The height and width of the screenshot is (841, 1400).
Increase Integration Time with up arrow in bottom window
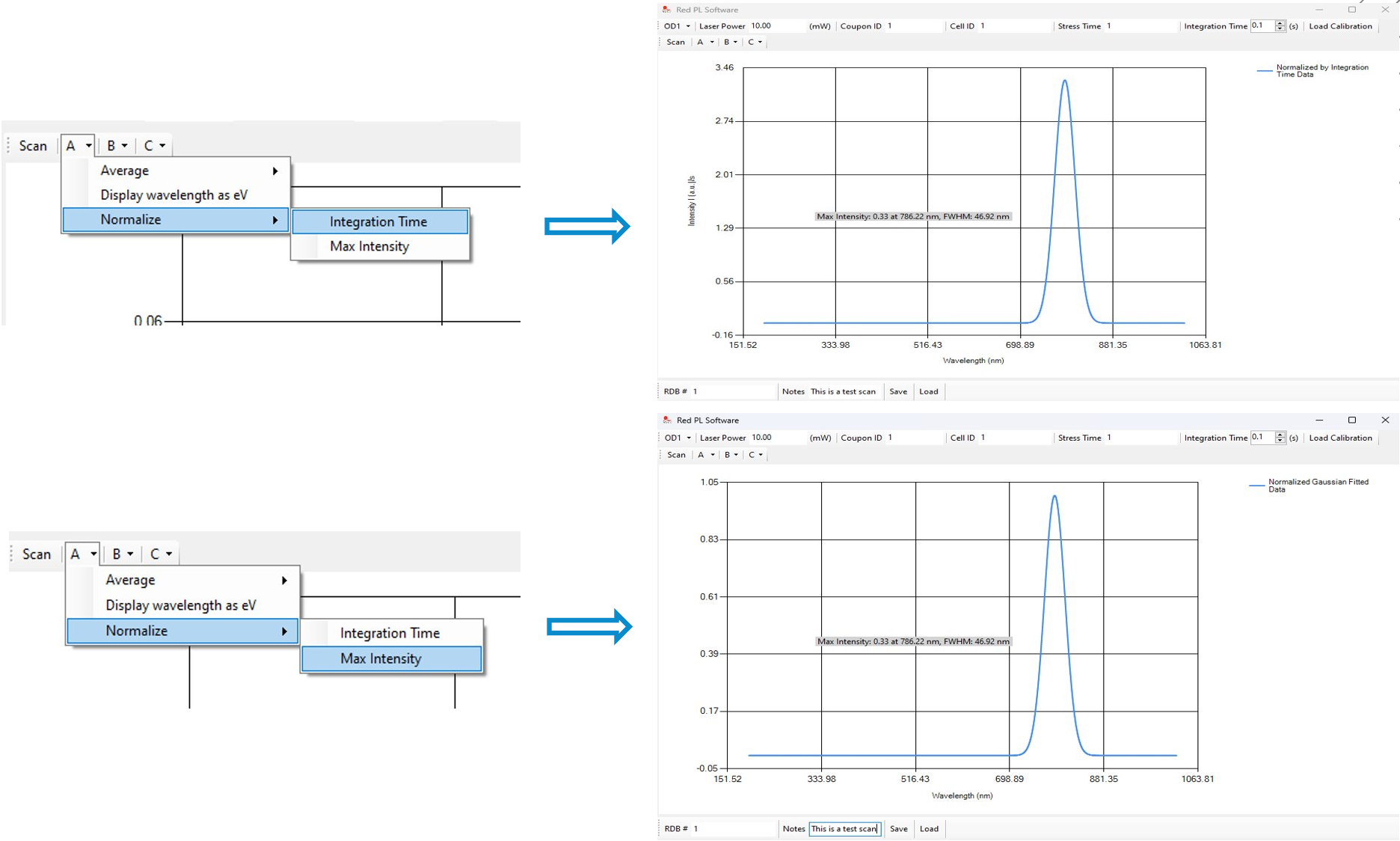point(1280,435)
